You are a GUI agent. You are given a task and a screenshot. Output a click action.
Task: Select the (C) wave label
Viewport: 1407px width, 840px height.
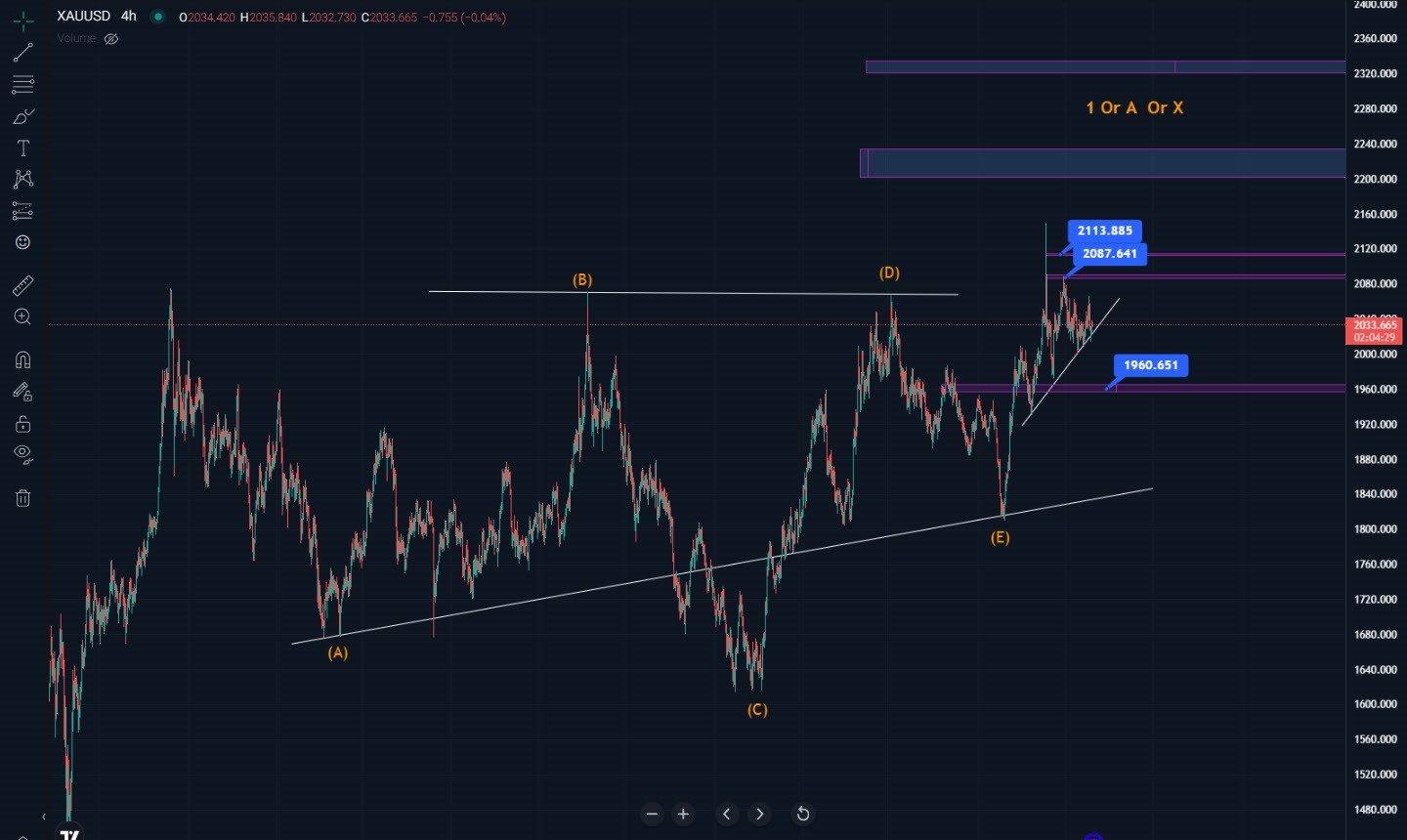pyautogui.click(x=757, y=710)
